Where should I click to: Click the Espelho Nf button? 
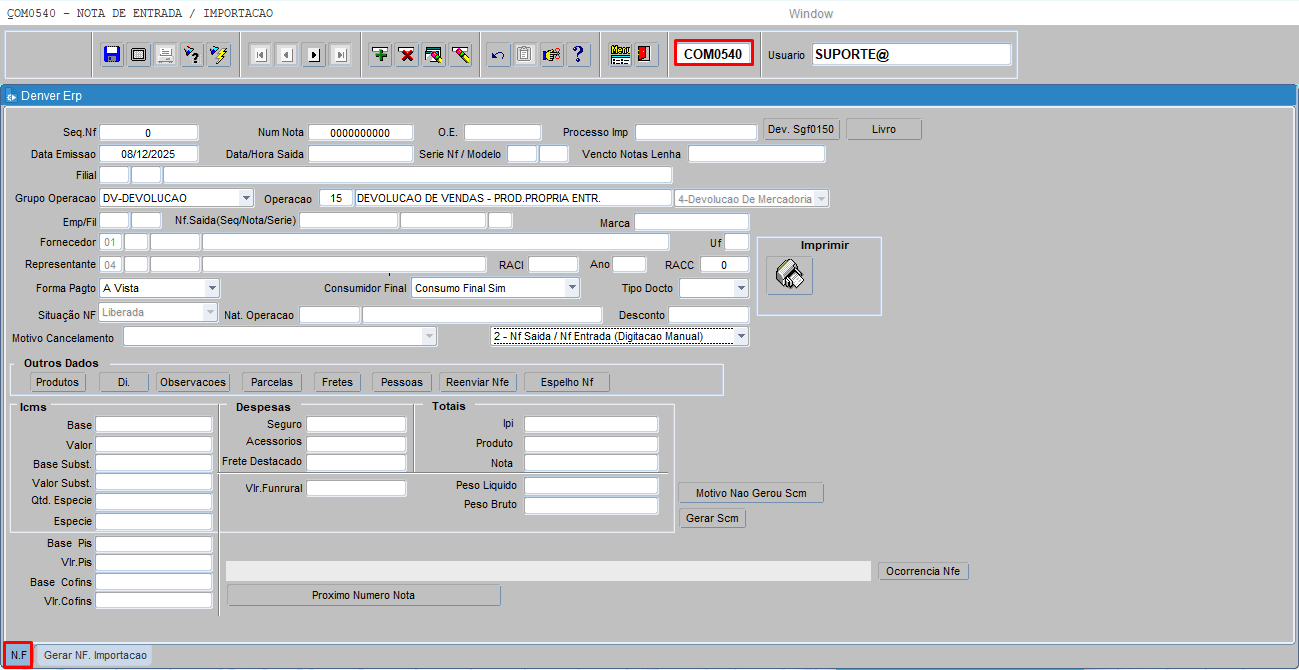[x=567, y=382]
